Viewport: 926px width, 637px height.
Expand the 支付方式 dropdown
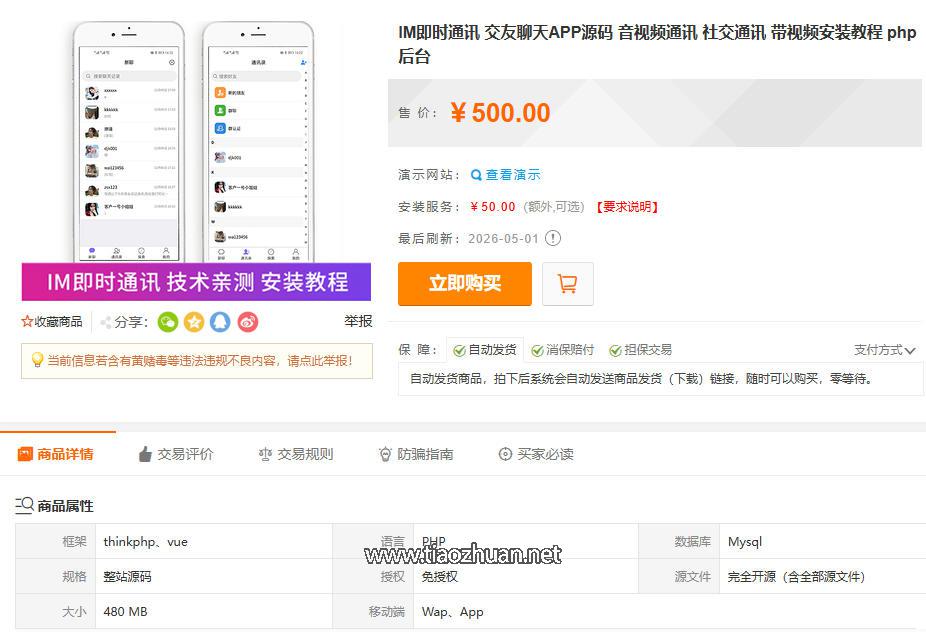click(x=885, y=350)
